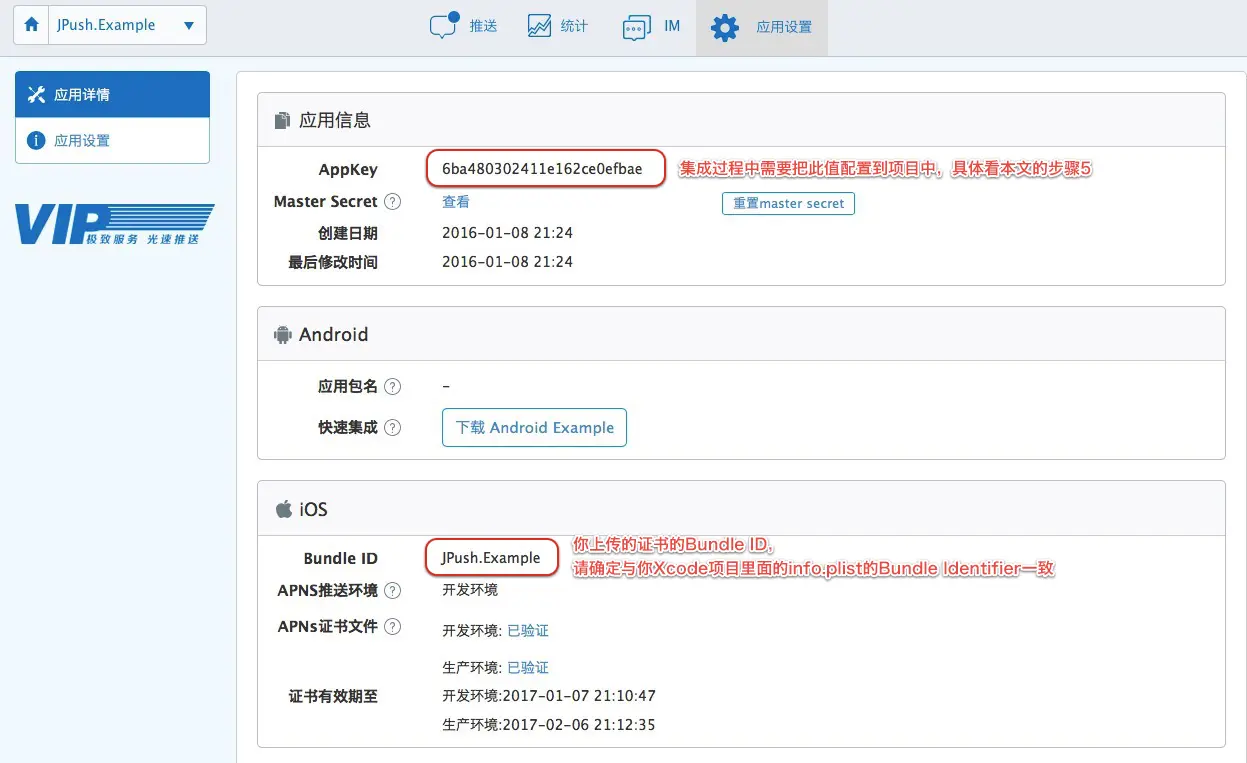
Task: Click the 应用信息 section heading text
Action: click(x=335, y=120)
